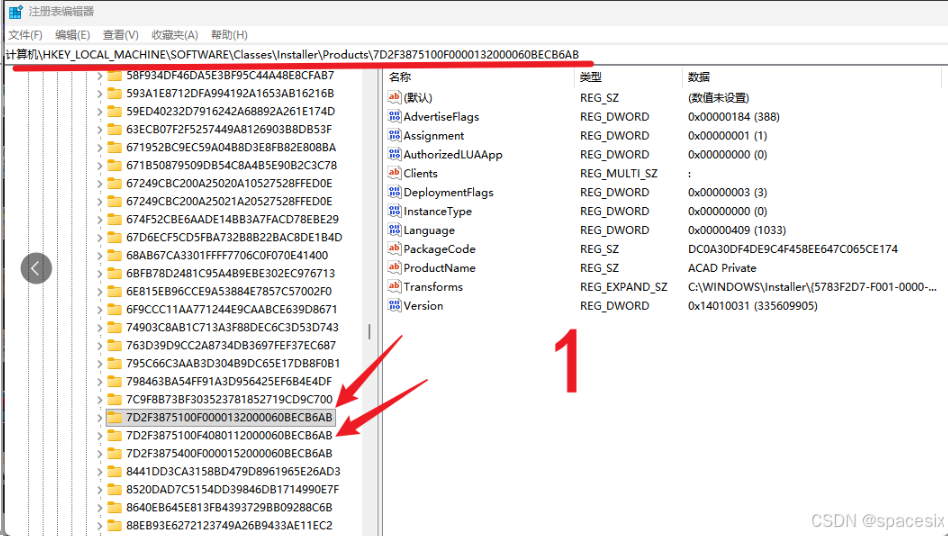Click REG_MULTI_SZ type cell
This screenshot has width=948, height=536.
coord(618,173)
